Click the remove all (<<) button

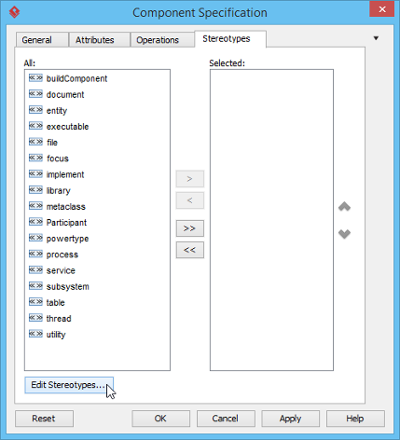coord(190,250)
